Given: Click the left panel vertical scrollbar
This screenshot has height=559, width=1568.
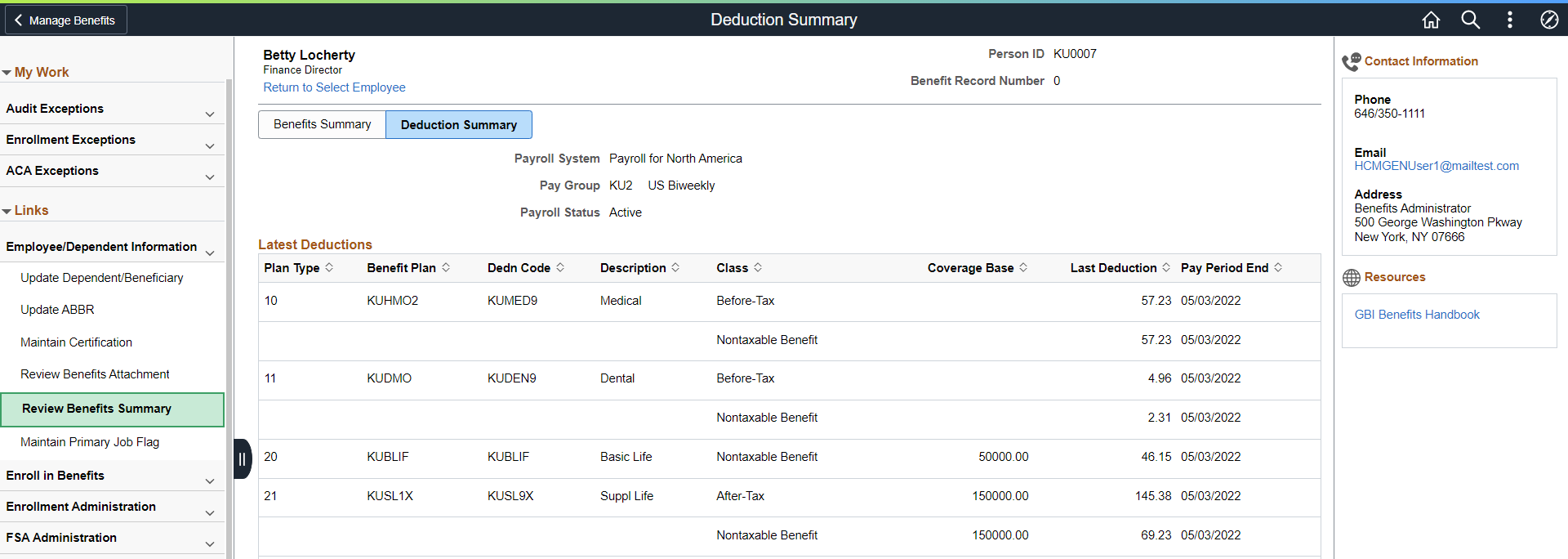Looking at the screenshot, I should 229,319.
